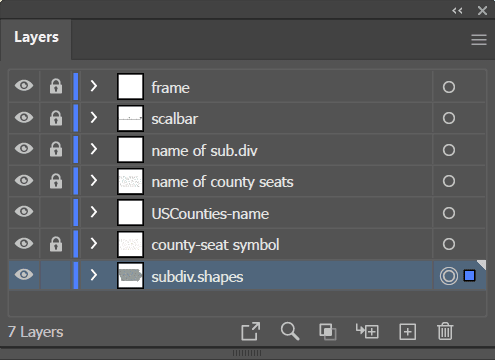This screenshot has width=495, height=360.
Task: Target the USCounties-name layer
Action: point(449,213)
